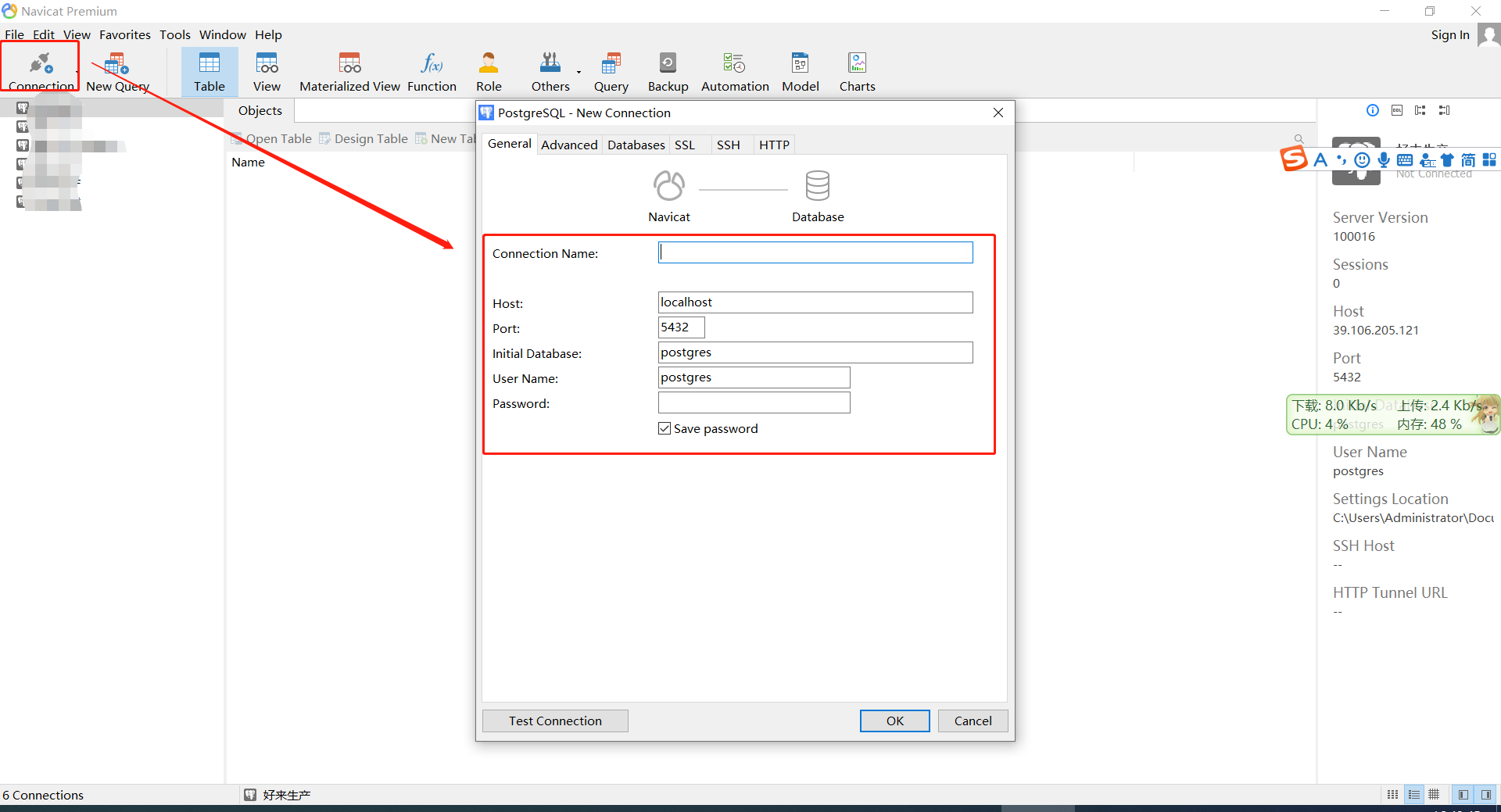Viewport: 1501px width, 812px height.
Task: Switch to the SSH tab
Action: pos(729,145)
